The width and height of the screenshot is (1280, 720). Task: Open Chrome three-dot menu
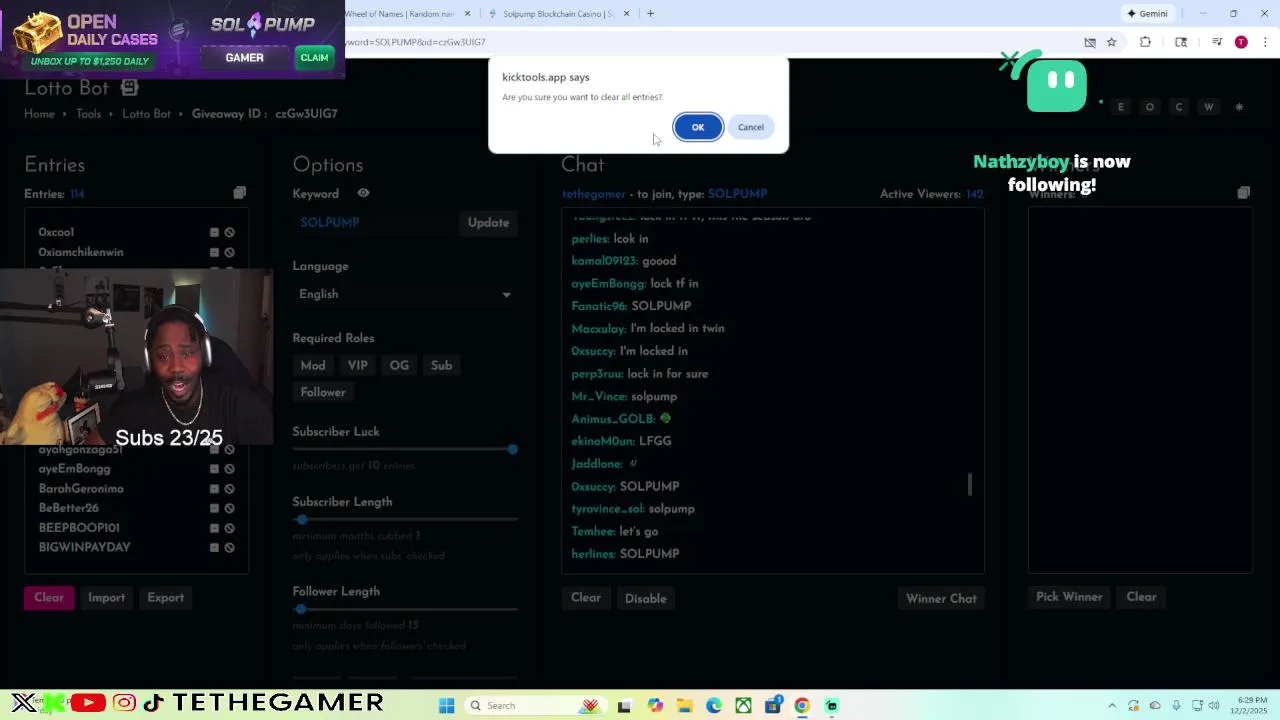[x=1265, y=42]
